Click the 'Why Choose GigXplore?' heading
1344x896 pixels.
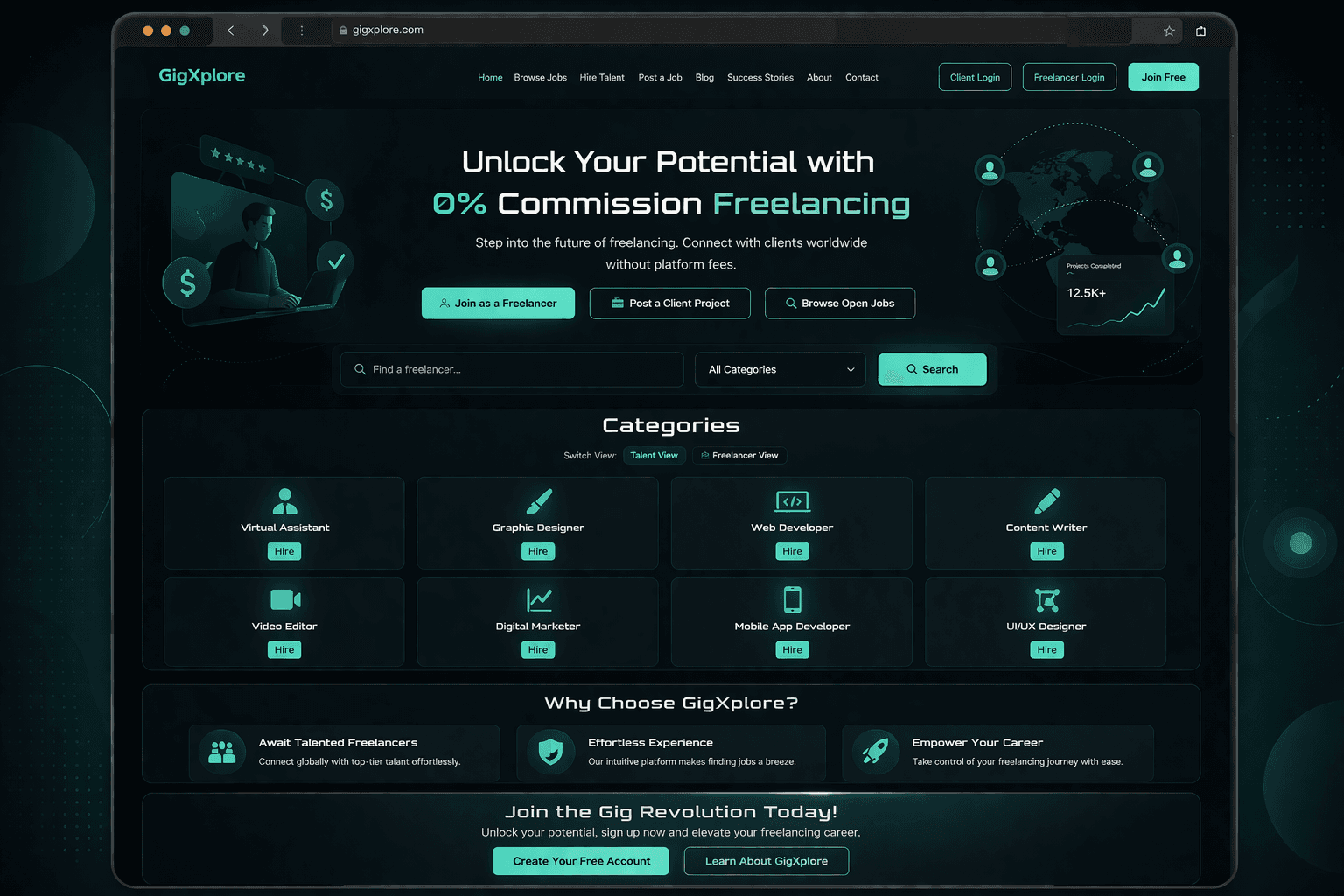(x=671, y=703)
